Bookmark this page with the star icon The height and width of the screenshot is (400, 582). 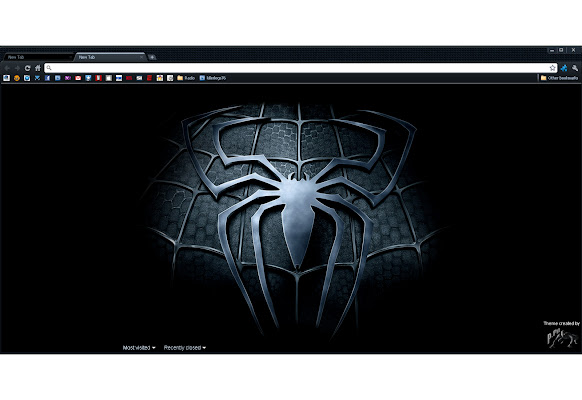click(552, 68)
